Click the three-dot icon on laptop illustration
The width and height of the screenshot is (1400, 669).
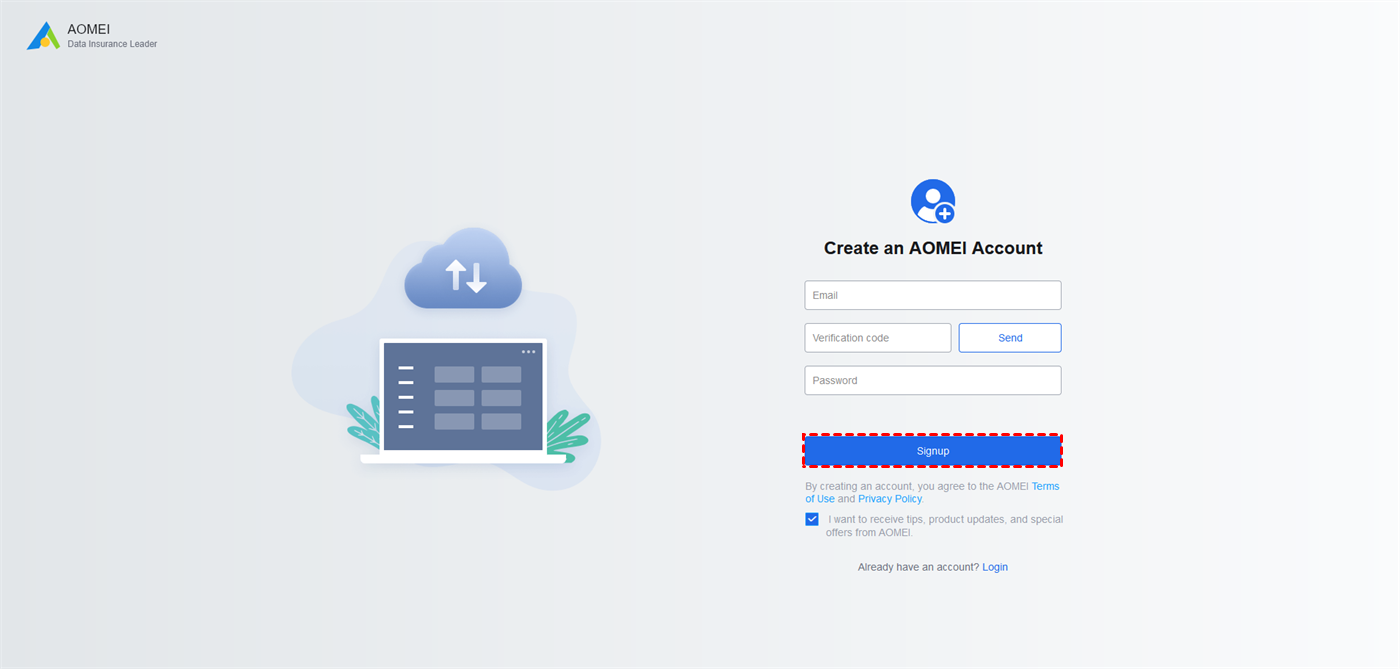pyautogui.click(x=528, y=352)
